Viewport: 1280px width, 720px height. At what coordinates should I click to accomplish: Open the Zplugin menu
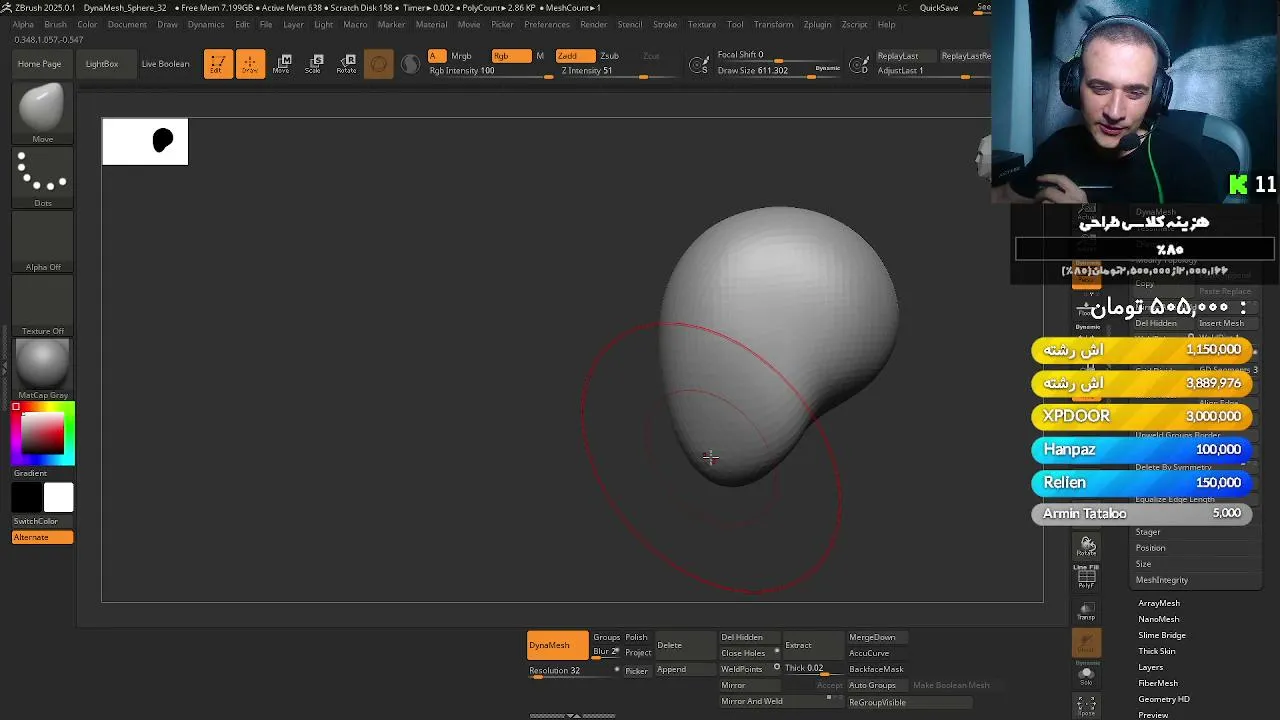tap(817, 24)
